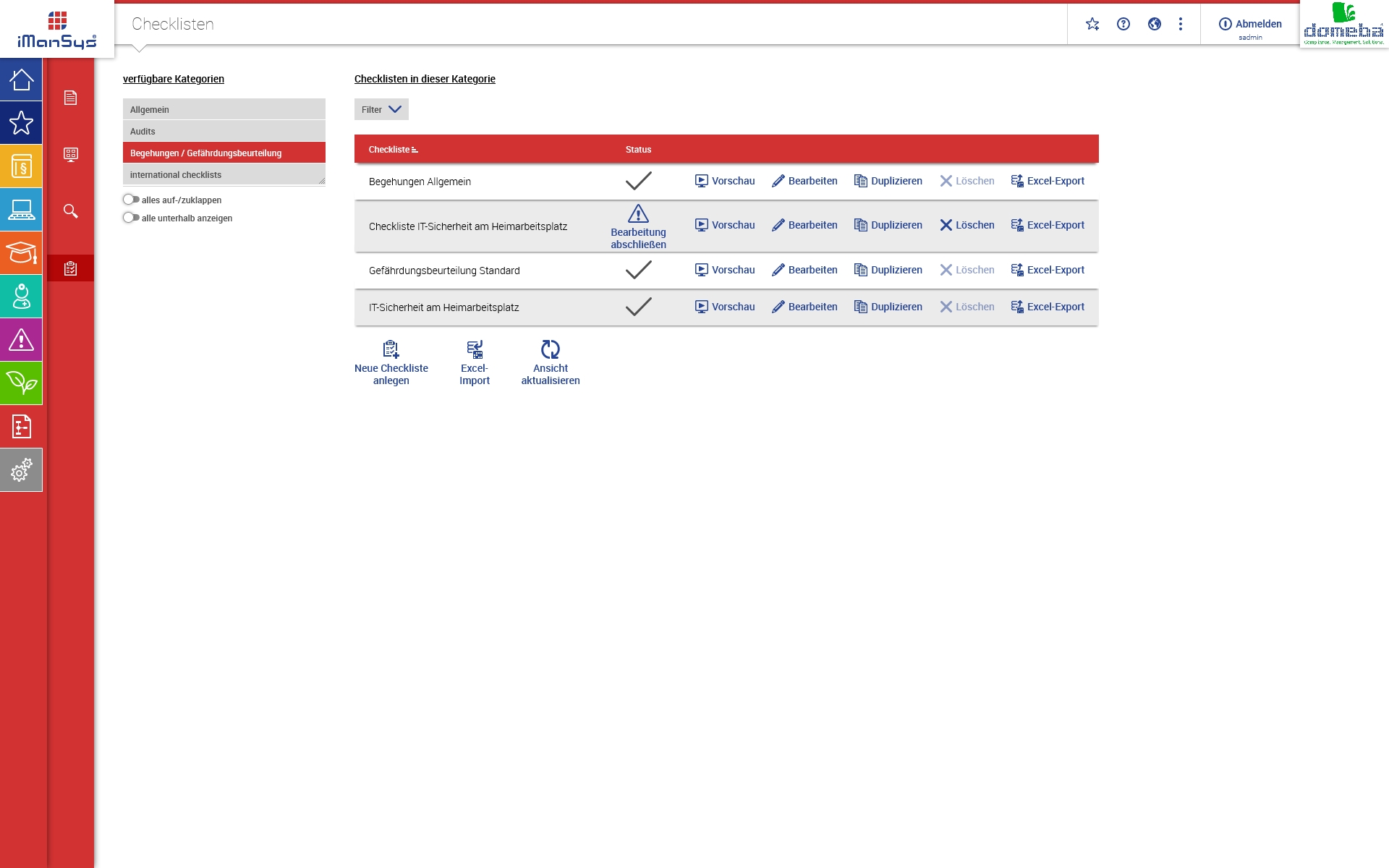This screenshot has height=868, width=1389.
Task: Click the help question mark icon
Action: (x=1123, y=24)
